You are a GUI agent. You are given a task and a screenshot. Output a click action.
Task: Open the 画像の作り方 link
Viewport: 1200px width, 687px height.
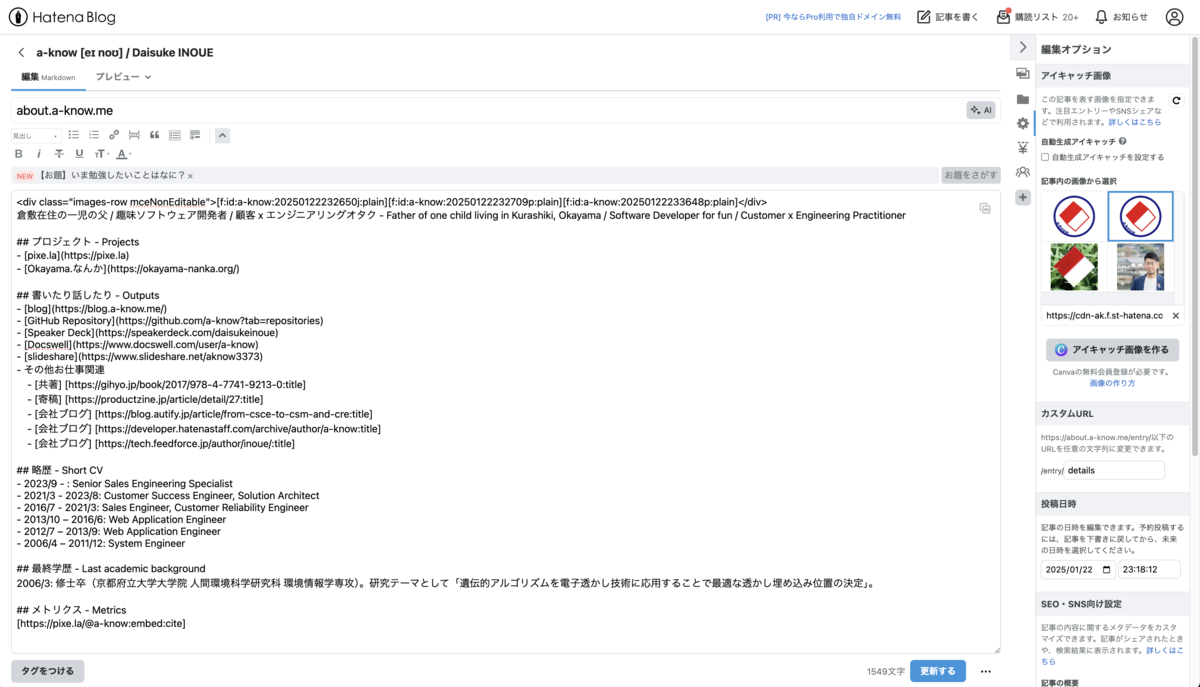coord(1112,383)
